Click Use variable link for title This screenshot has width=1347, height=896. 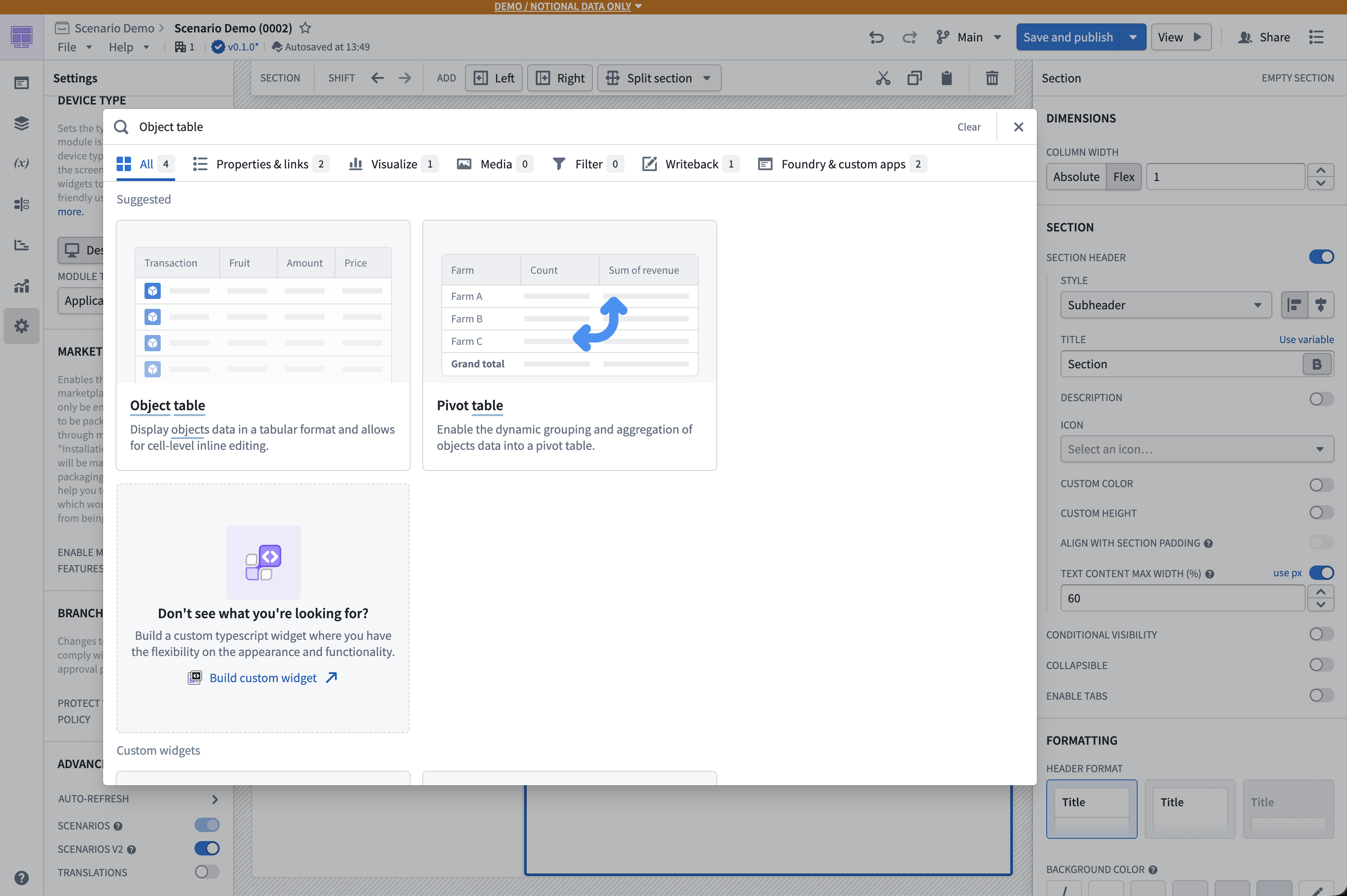coord(1306,339)
